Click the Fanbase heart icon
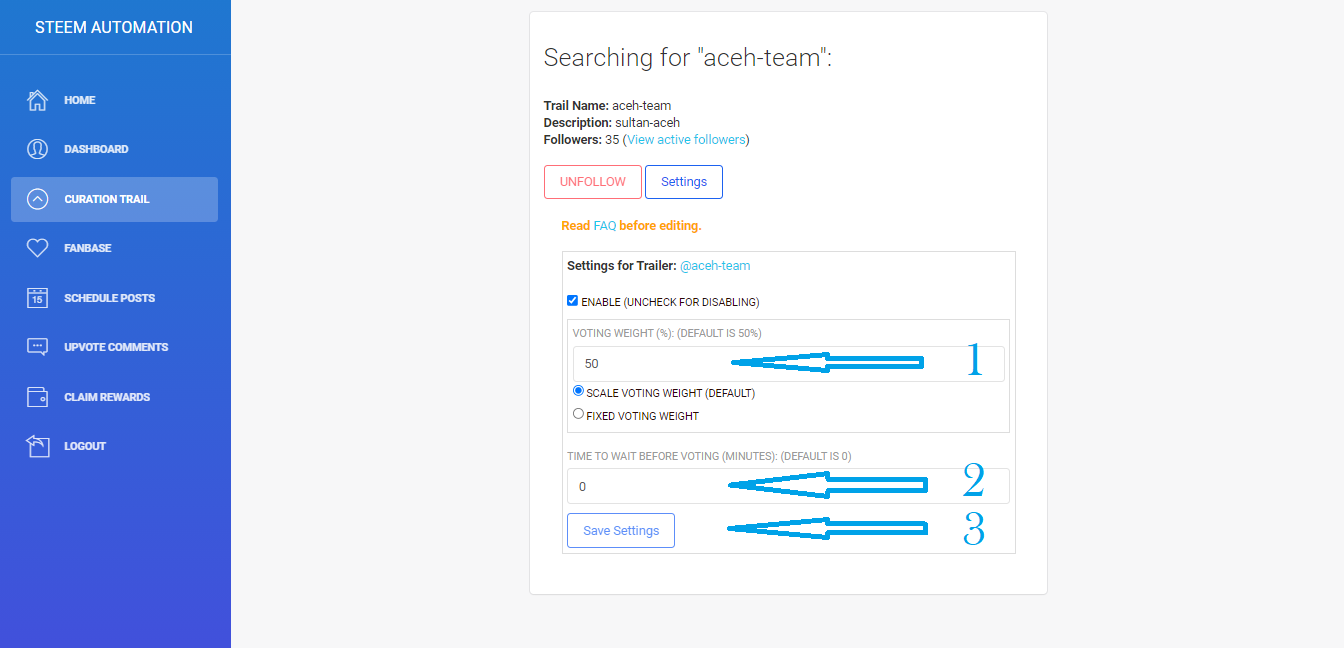The height and width of the screenshot is (648, 1344). [37, 248]
